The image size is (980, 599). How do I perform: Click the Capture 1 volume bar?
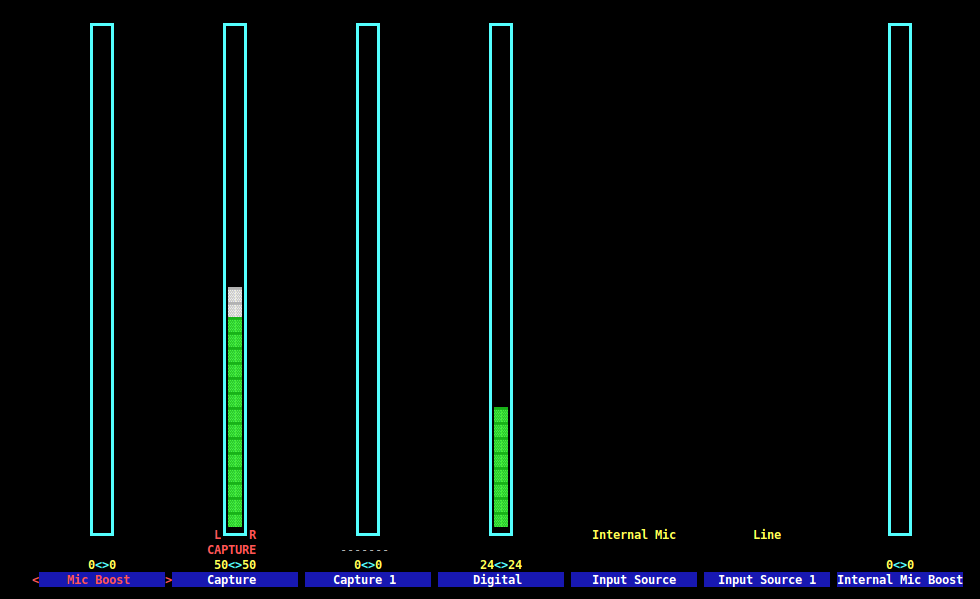[368, 279]
